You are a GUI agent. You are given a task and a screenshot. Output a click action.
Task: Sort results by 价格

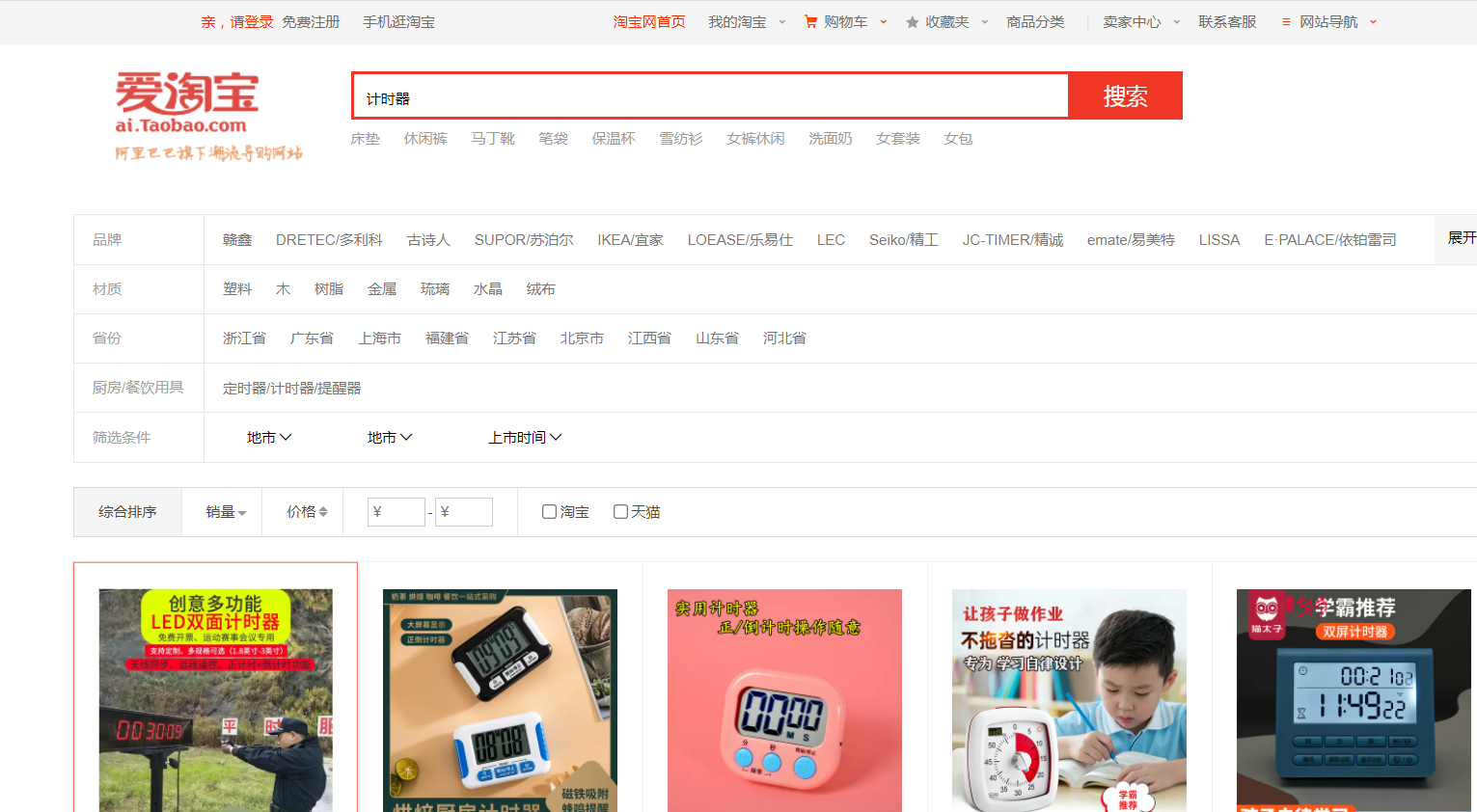[307, 512]
